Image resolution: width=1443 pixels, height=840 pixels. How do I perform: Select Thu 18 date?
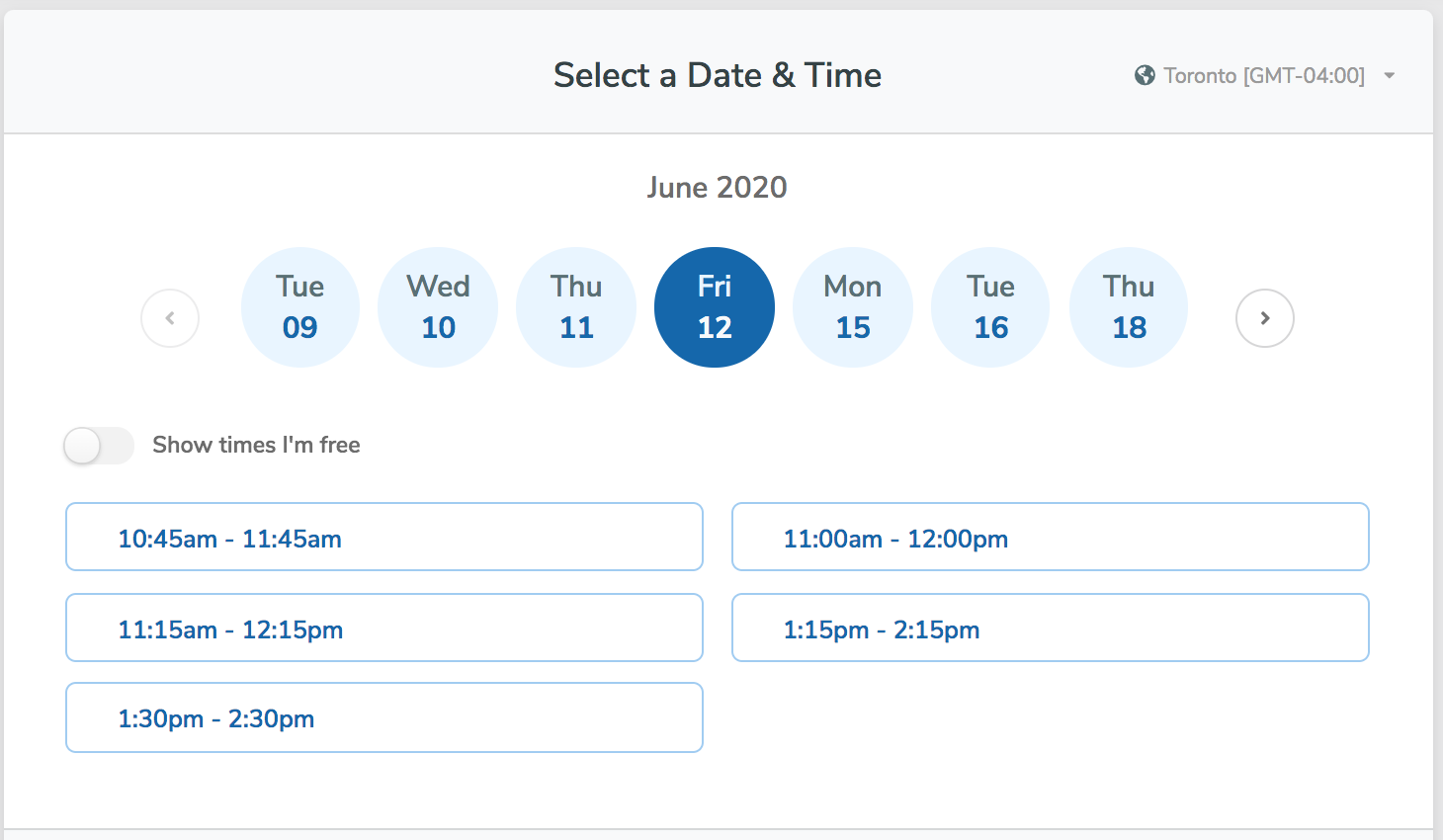(1129, 307)
